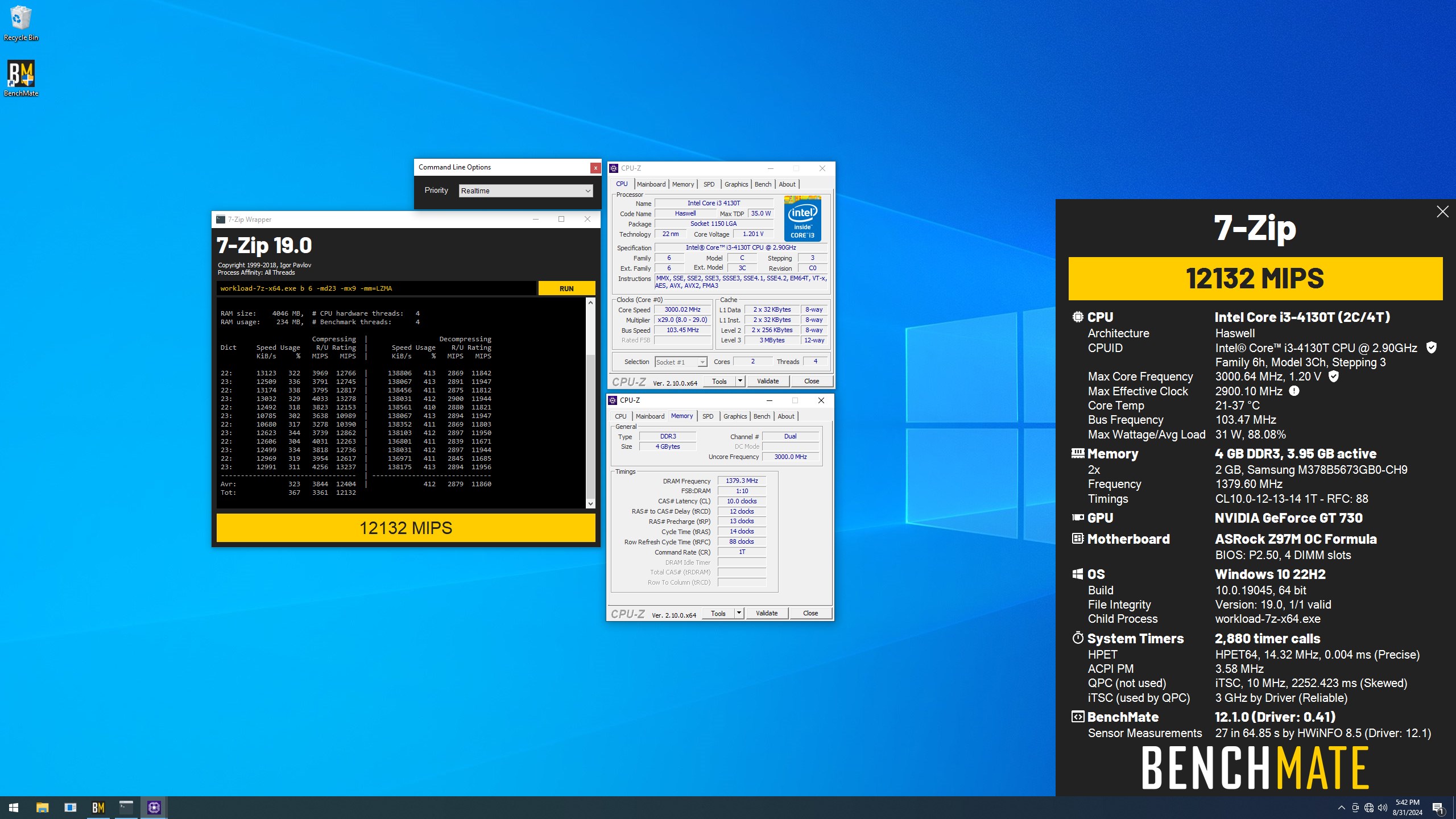
Task: Click Close button in lower CPU-Z window
Action: pyautogui.click(x=810, y=613)
